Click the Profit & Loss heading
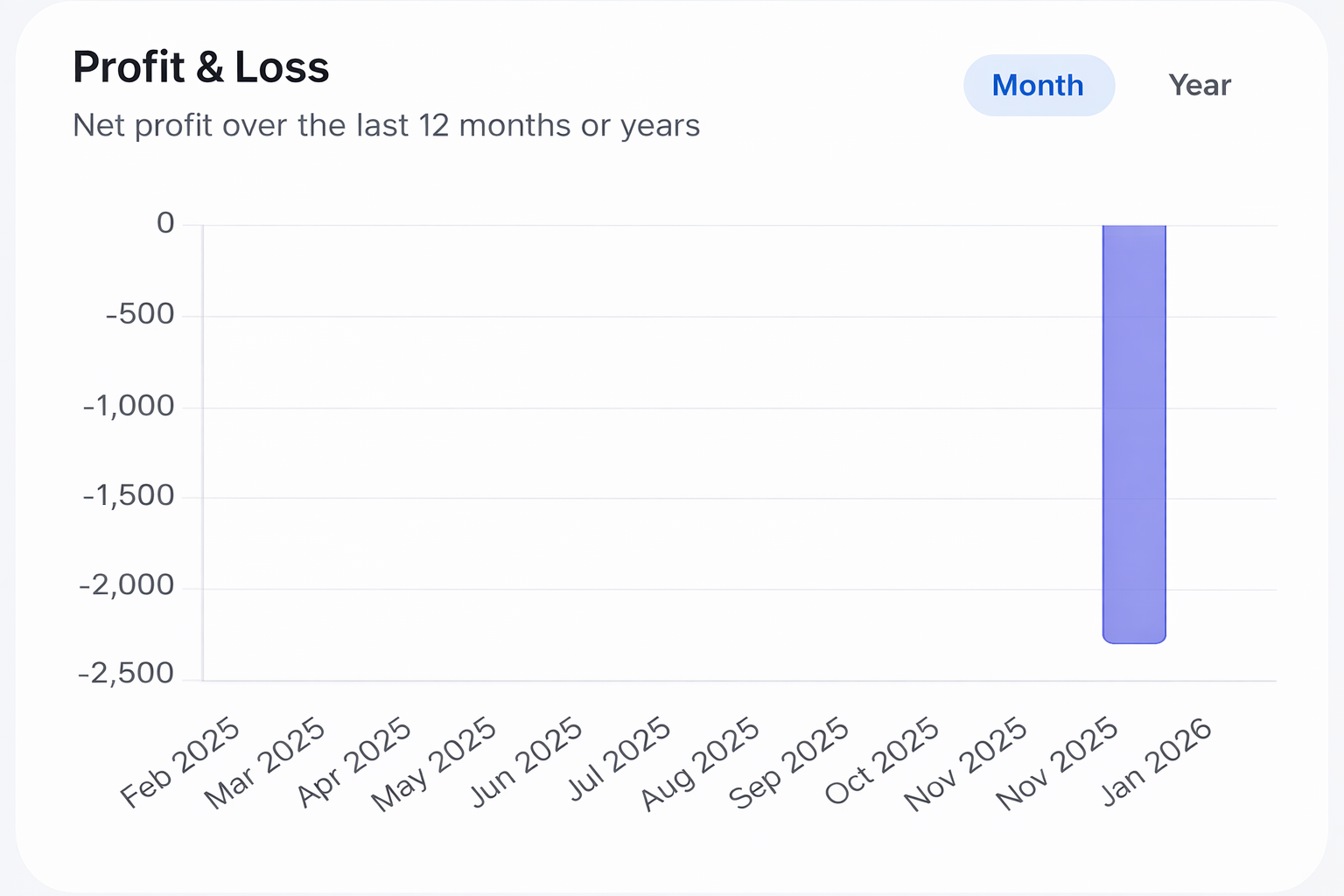 click(201, 67)
